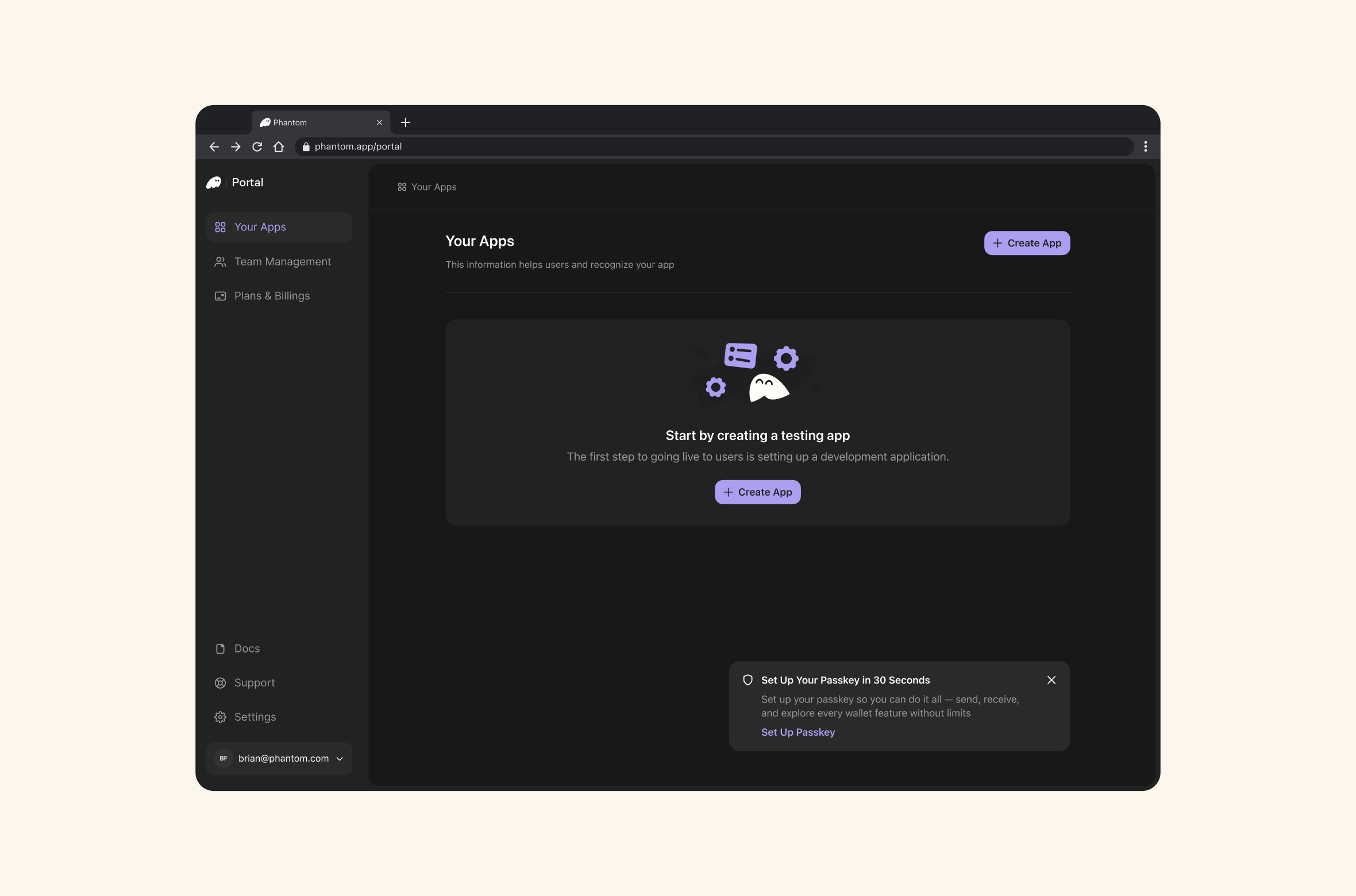Click the 'Your Apps' page heading
This screenshot has width=1356, height=896.
[x=480, y=241]
